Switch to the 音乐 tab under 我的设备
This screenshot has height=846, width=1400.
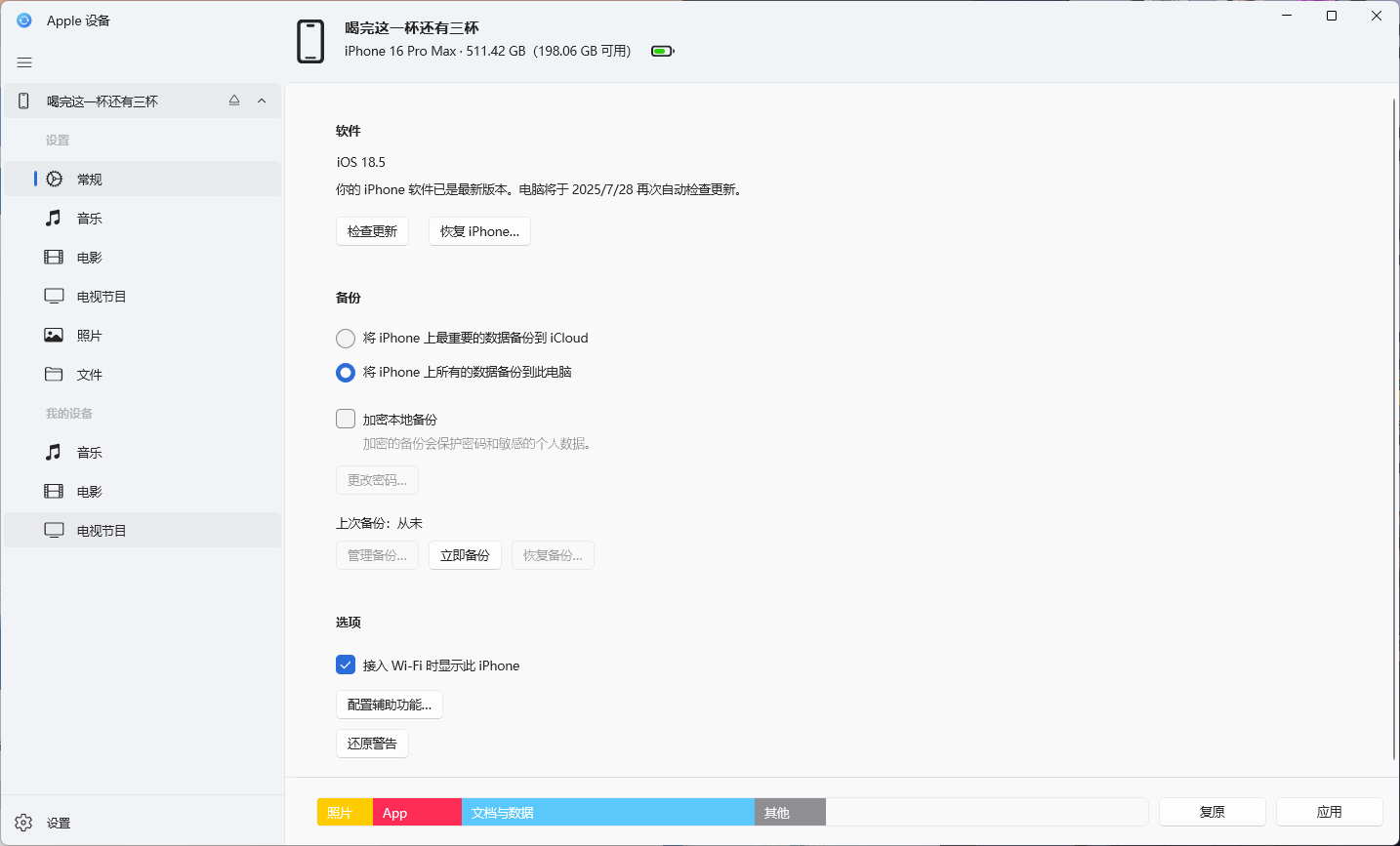click(x=88, y=452)
